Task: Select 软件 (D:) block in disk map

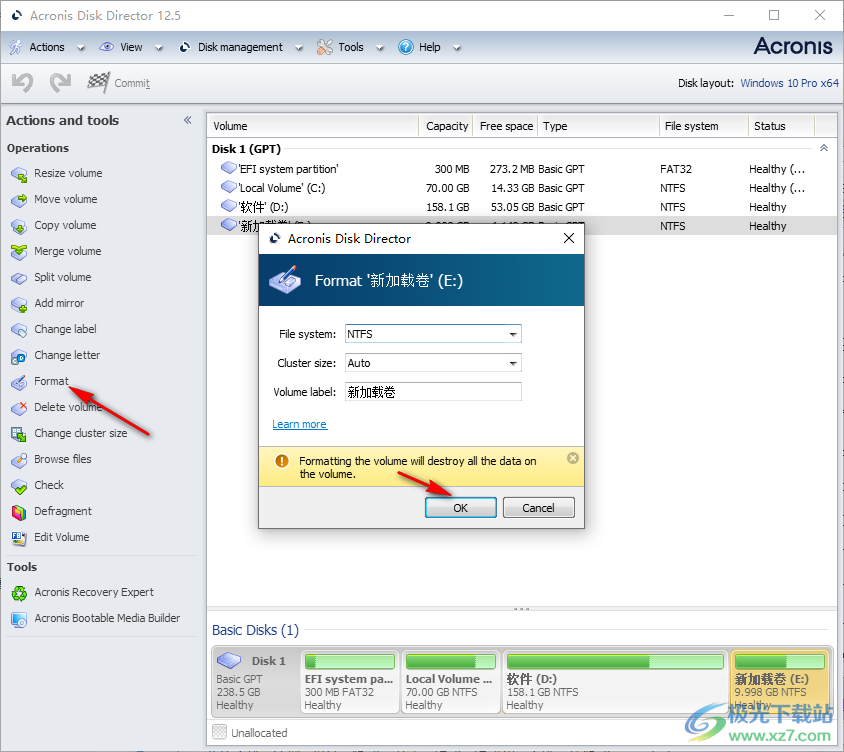Action: tap(615, 681)
